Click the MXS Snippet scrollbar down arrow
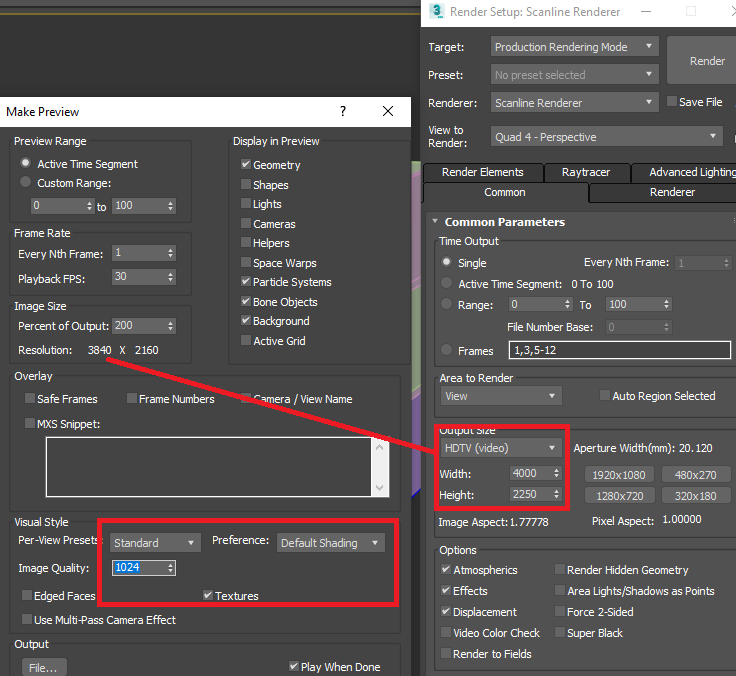 point(380,488)
